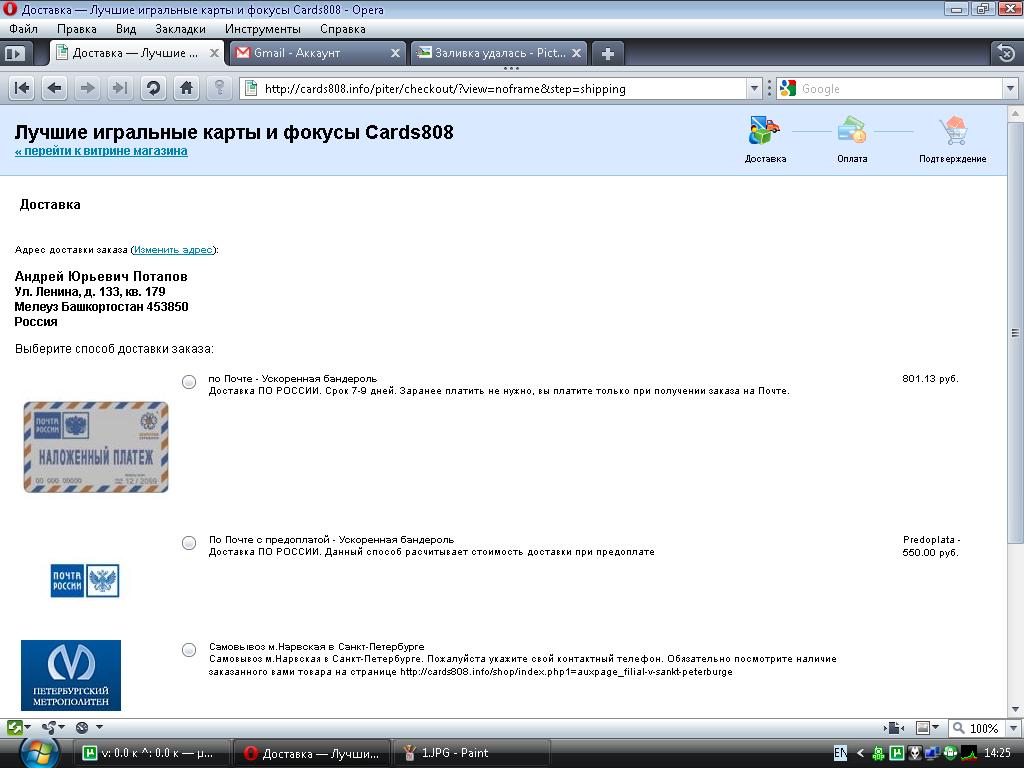The width and height of the screenshot is (1024, 768).
Task: Open the Файл menu
Action: [x=24, y=29]
